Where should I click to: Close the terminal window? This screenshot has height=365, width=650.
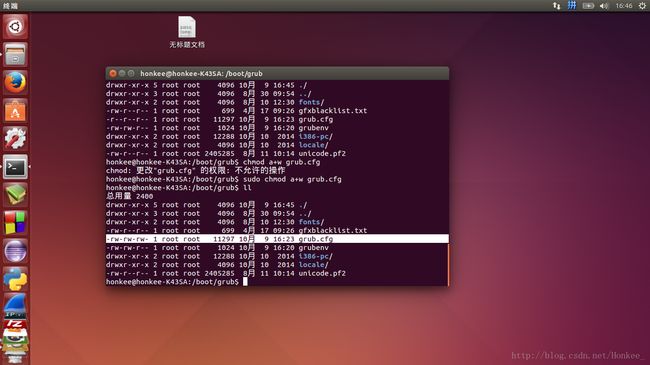point(113,73)
